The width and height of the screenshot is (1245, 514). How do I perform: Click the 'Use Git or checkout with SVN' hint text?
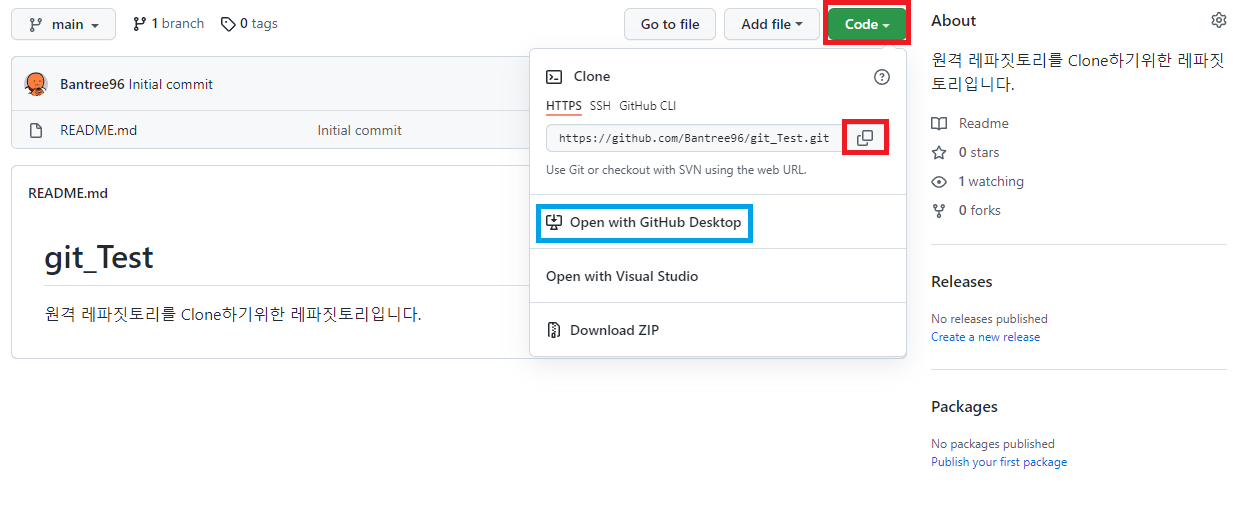tap(676, 170)
